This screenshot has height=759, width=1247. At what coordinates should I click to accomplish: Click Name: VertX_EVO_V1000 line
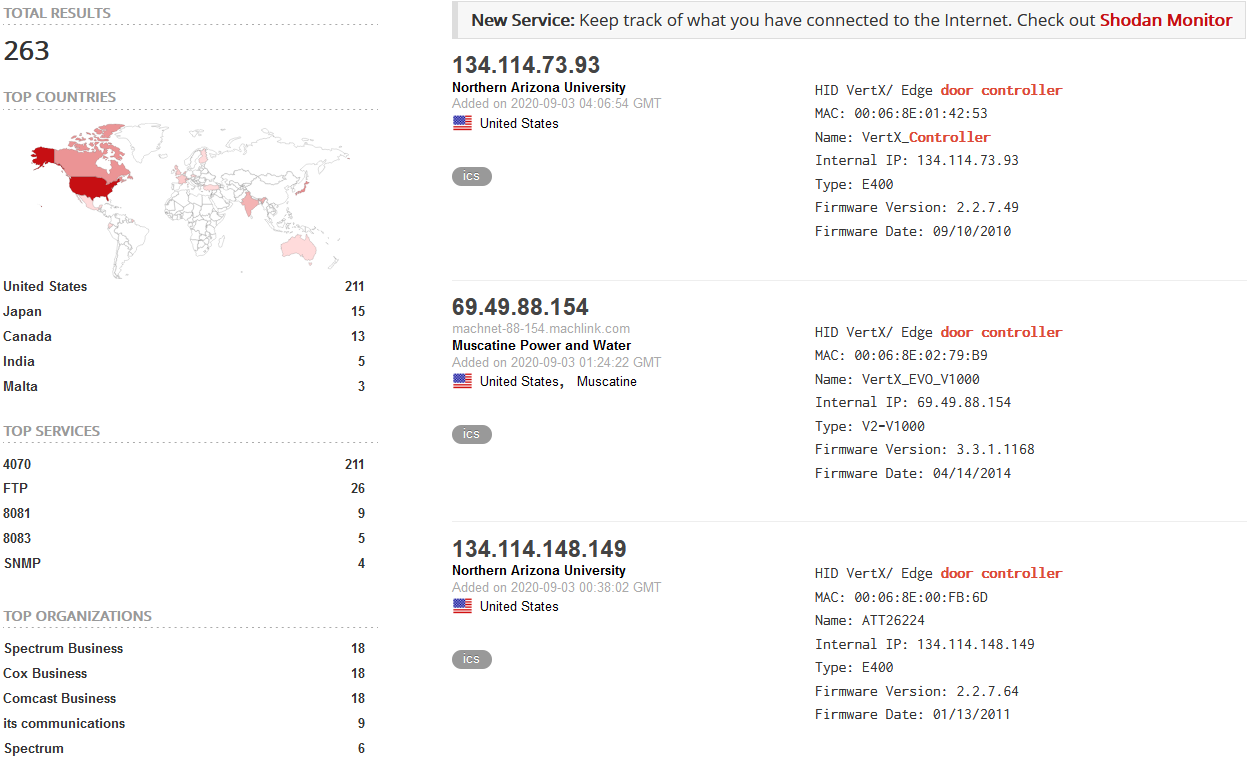897,379
